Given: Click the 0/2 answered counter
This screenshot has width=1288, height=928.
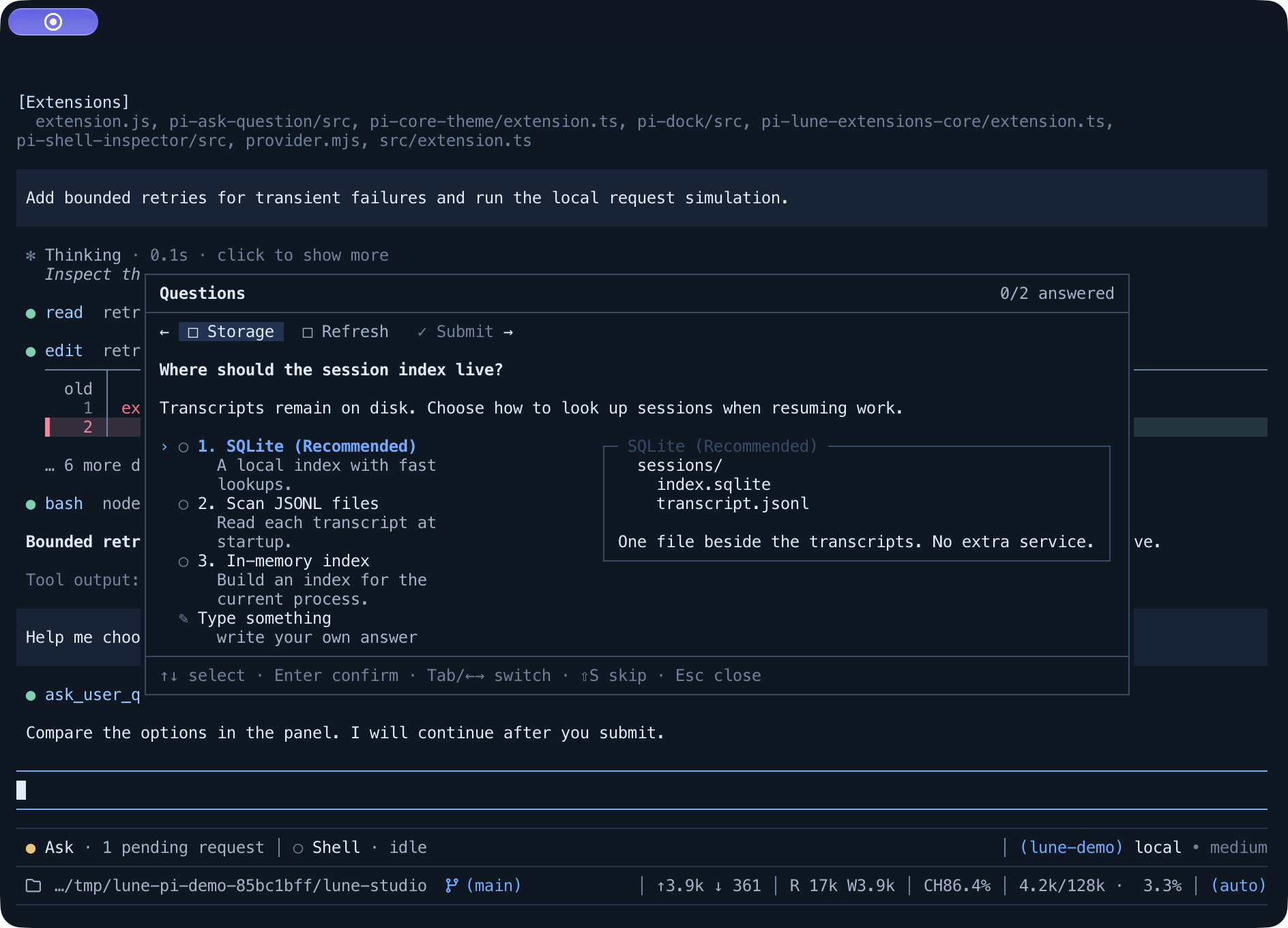Looking at the screenshot, I should pyautogui.click(x=1057, y=293).
